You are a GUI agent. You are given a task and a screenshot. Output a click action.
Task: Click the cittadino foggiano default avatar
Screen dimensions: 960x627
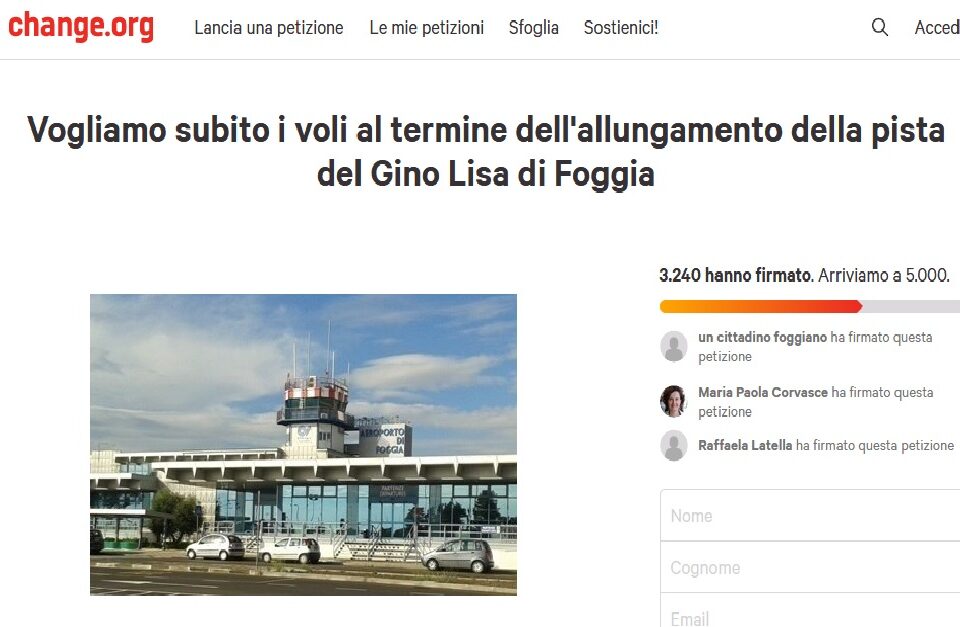pyautogui.click(x=673, y=346)
